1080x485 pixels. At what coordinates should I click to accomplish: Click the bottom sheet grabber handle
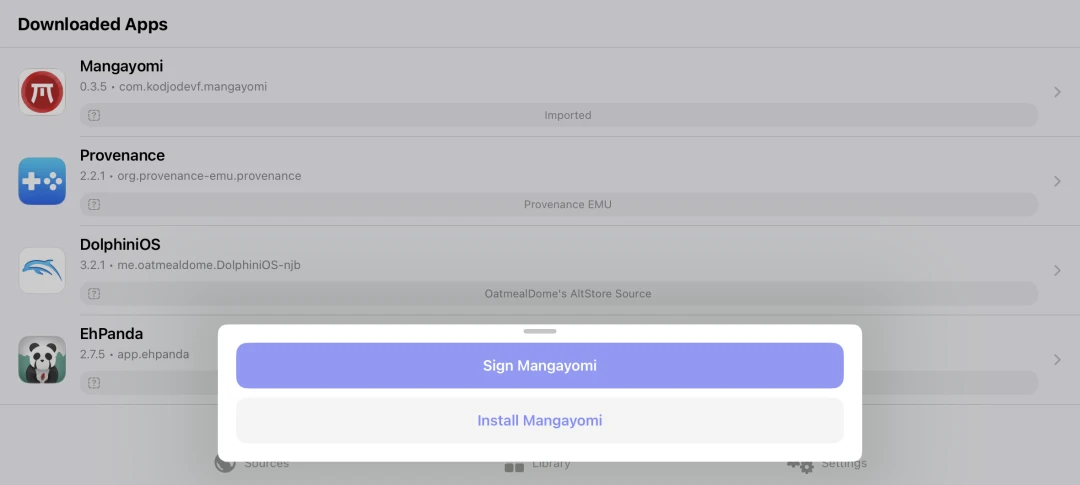coord(540,331)
